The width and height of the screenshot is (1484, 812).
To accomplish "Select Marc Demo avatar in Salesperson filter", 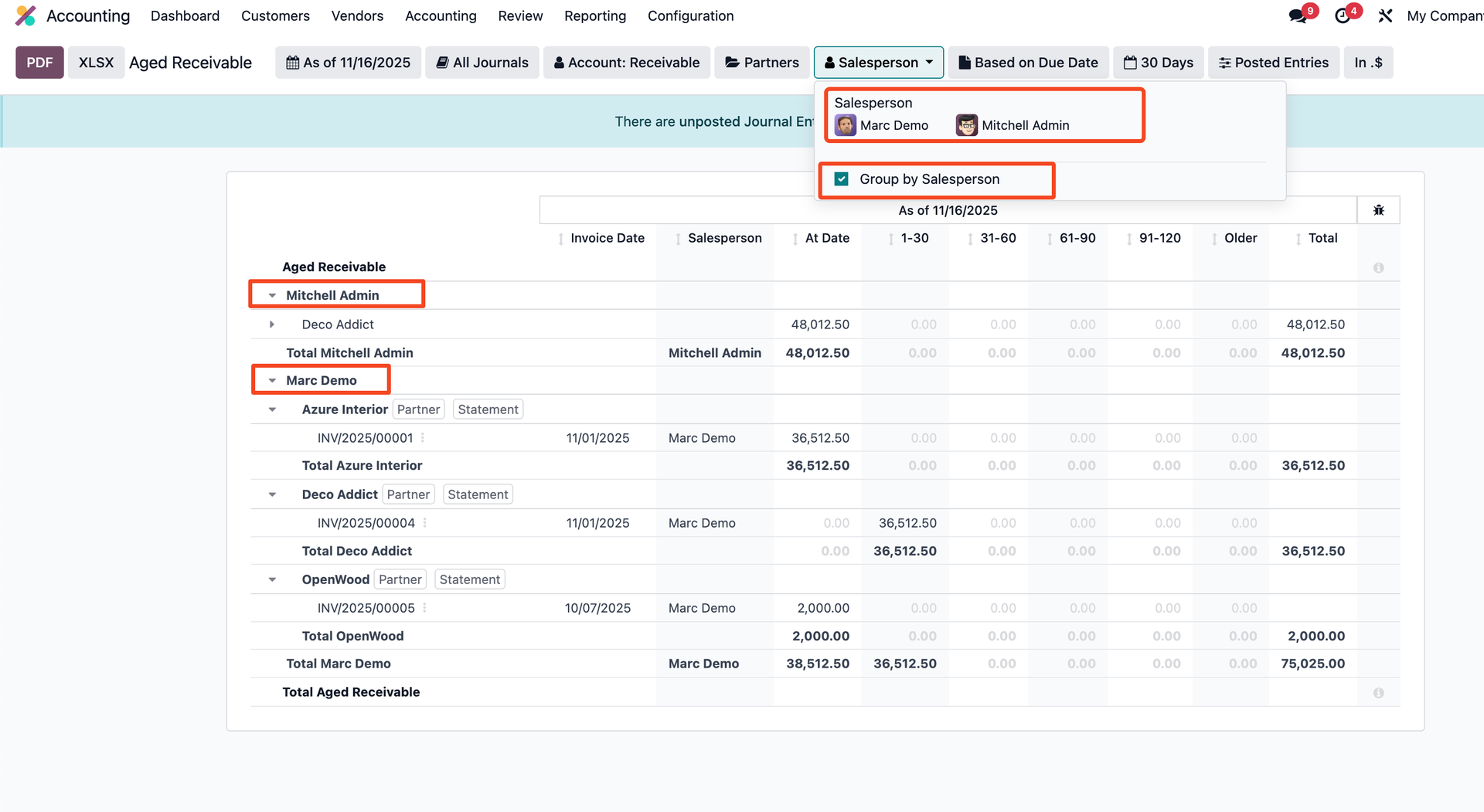I will (846, 125).
